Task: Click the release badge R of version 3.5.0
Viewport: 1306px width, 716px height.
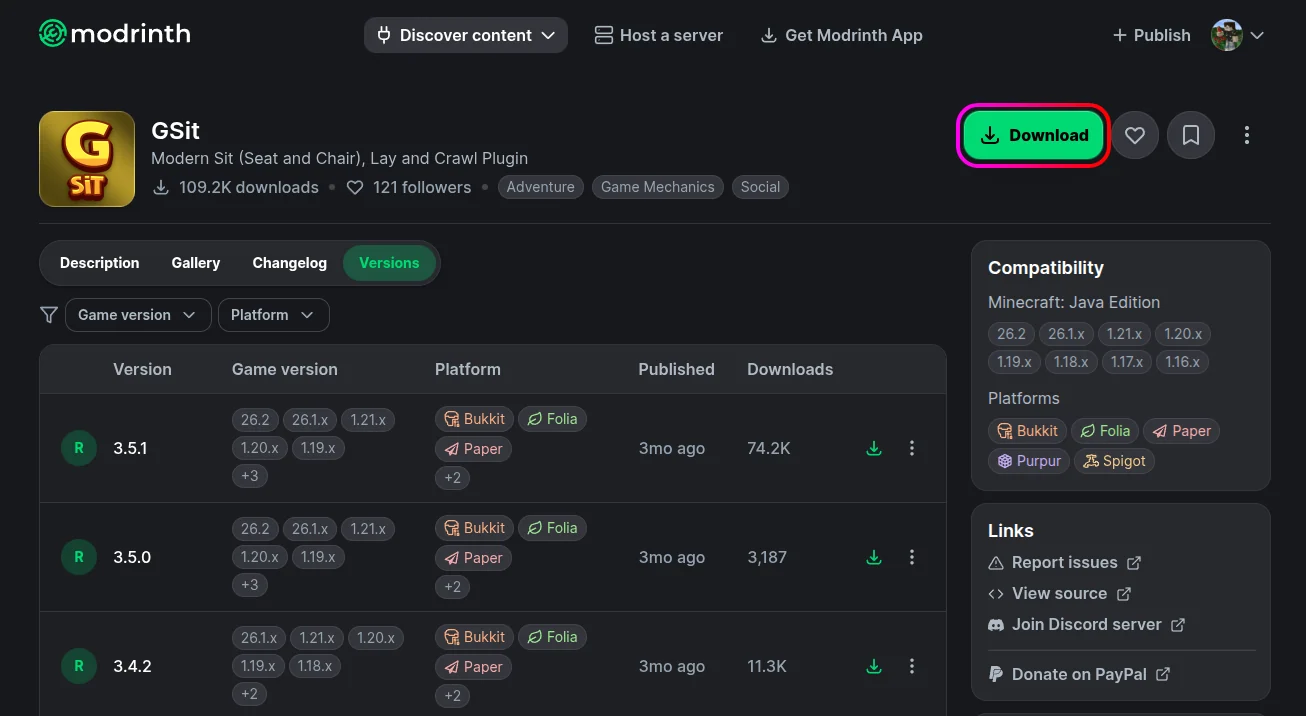Action: click(x=79, y=557)
